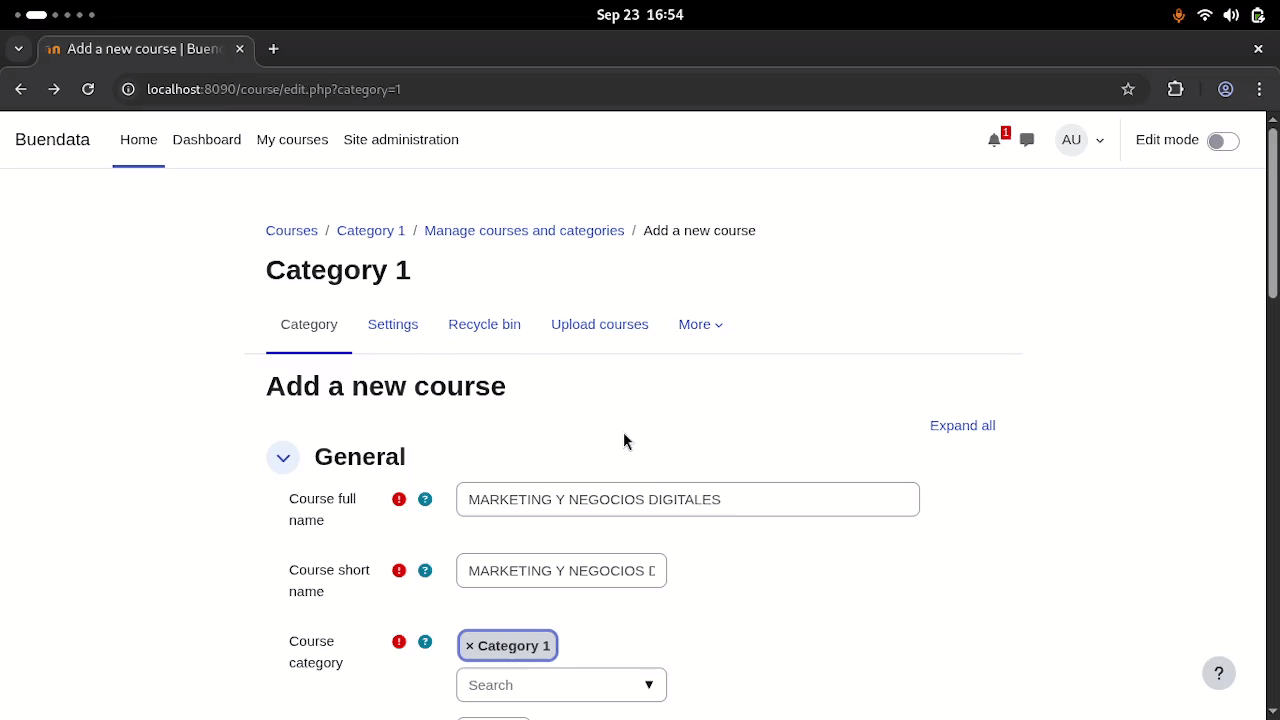Click the help icon beside Course category
The width and height of the screenshot is (1280, 720).
(425, 641)
